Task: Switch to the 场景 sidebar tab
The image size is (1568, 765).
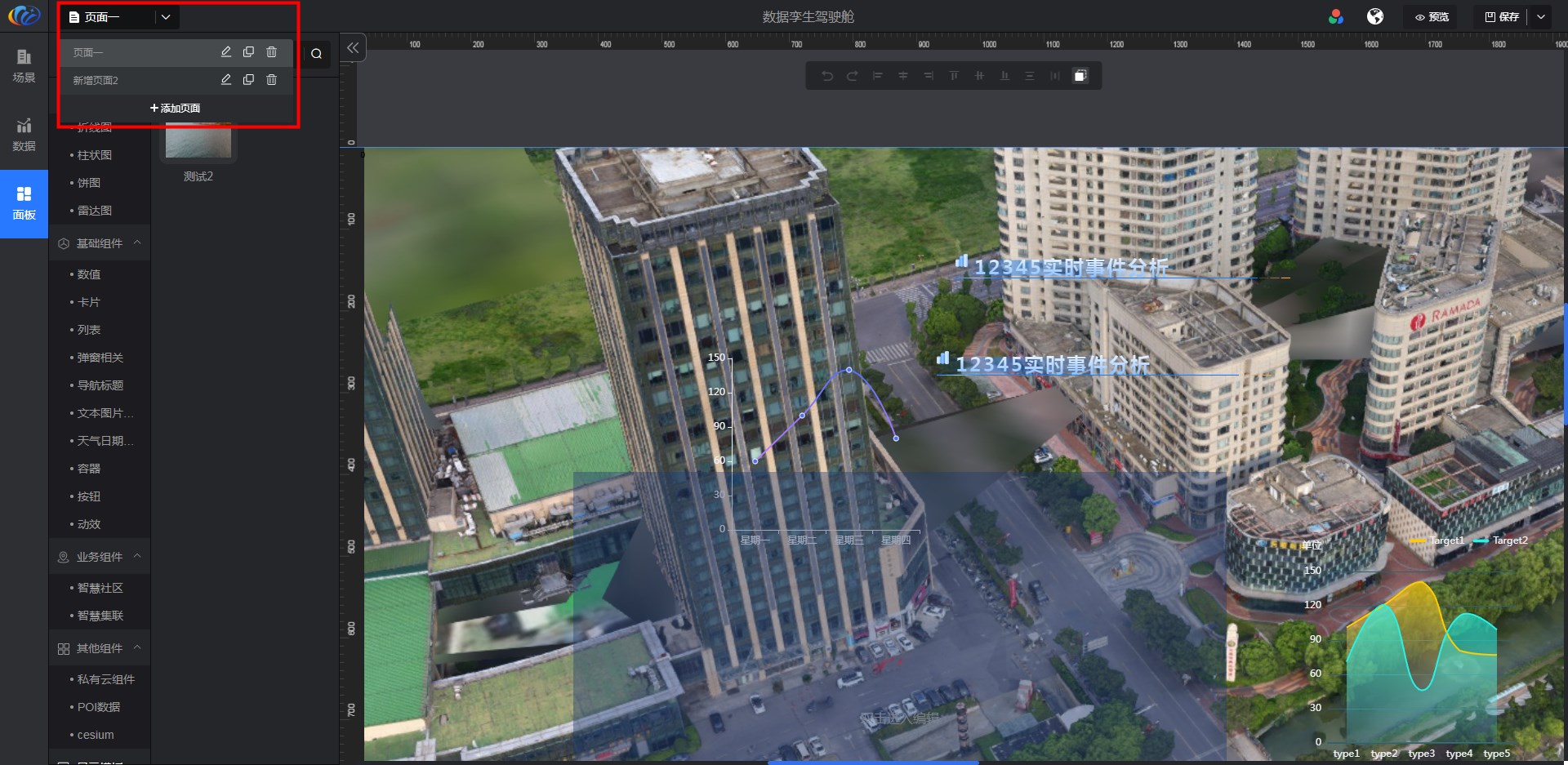Action: 24,65
